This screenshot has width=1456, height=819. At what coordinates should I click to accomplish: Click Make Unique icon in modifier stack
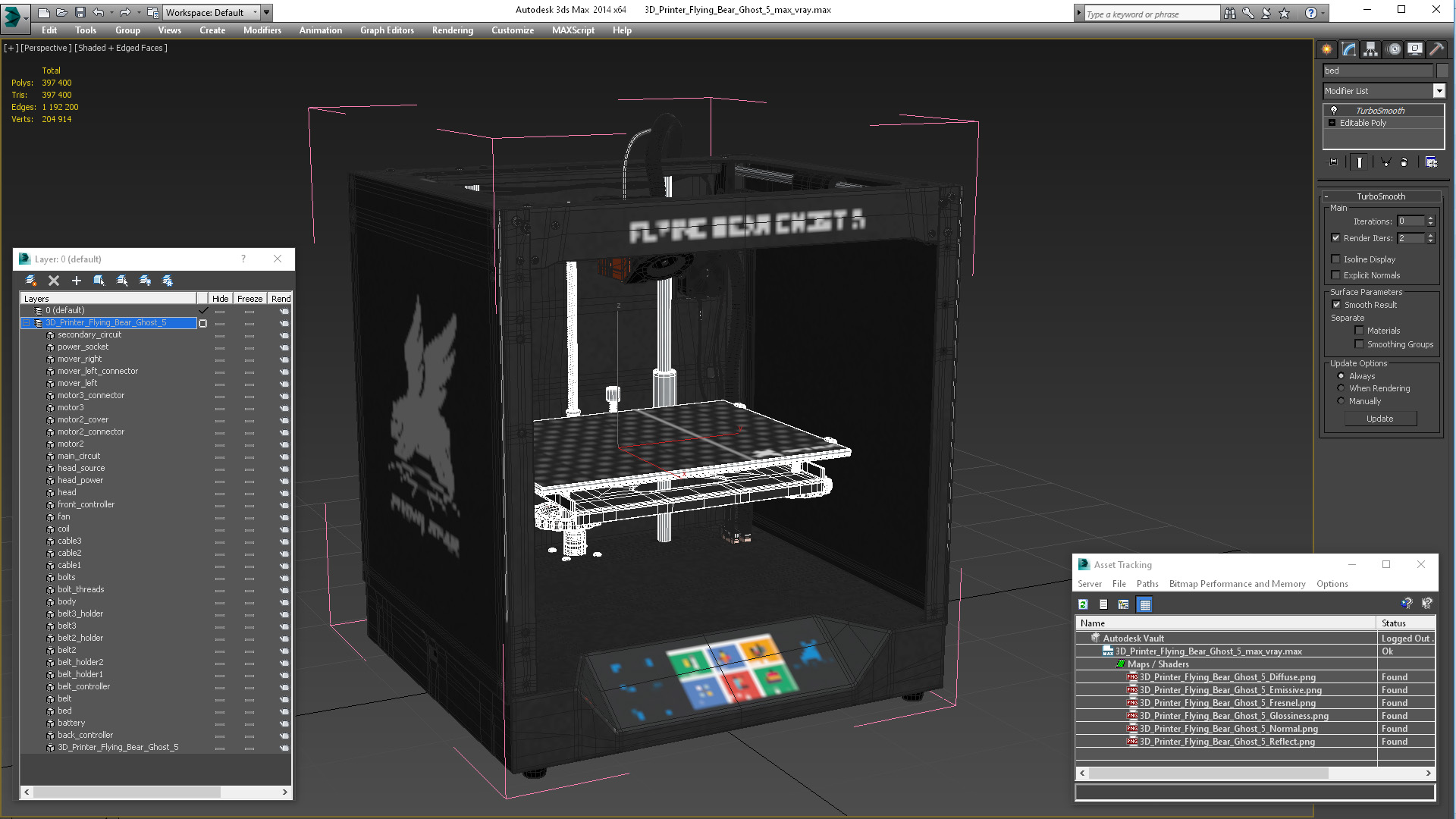[1385, 162]
